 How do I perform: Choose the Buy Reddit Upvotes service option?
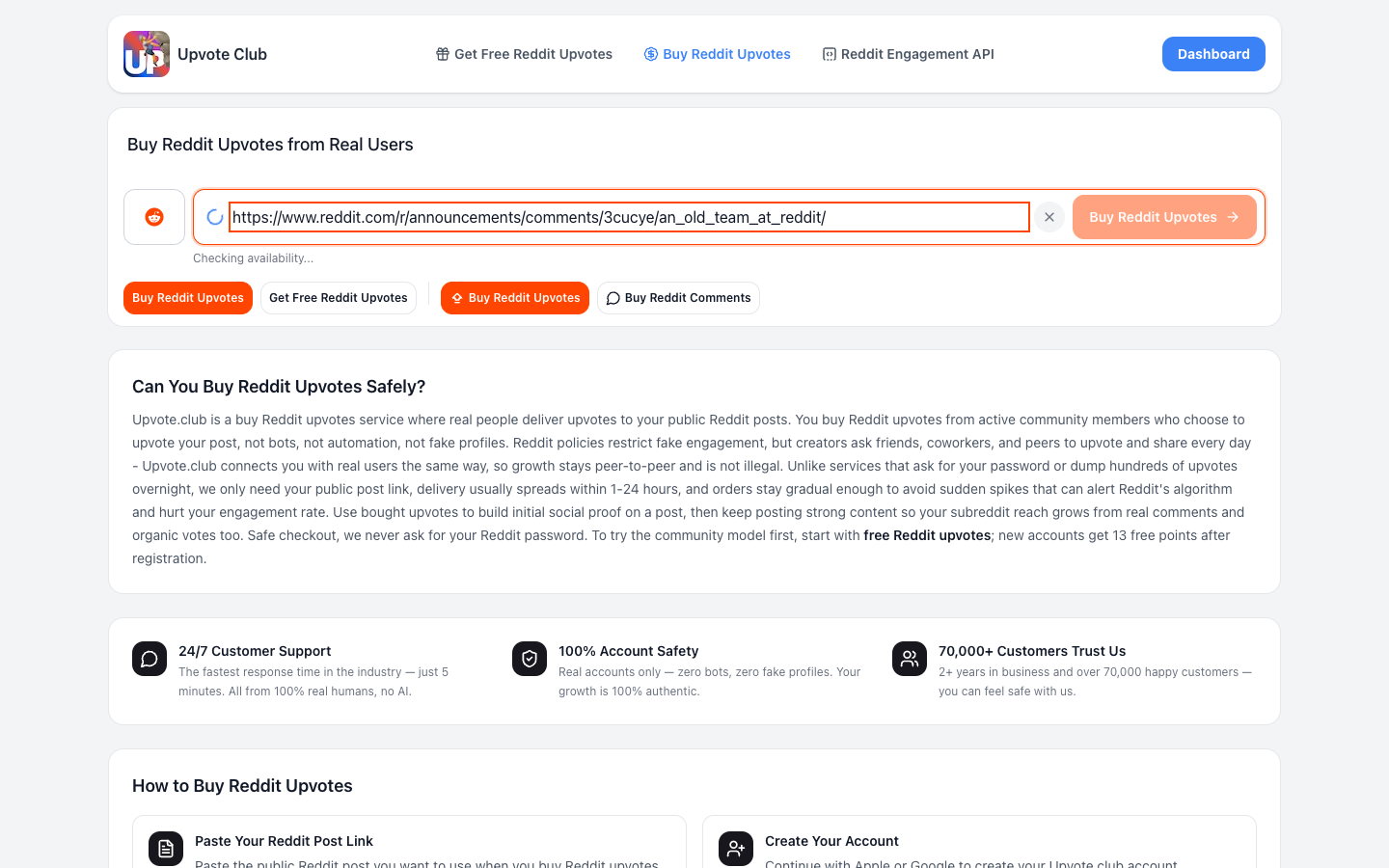click(515, 298)
